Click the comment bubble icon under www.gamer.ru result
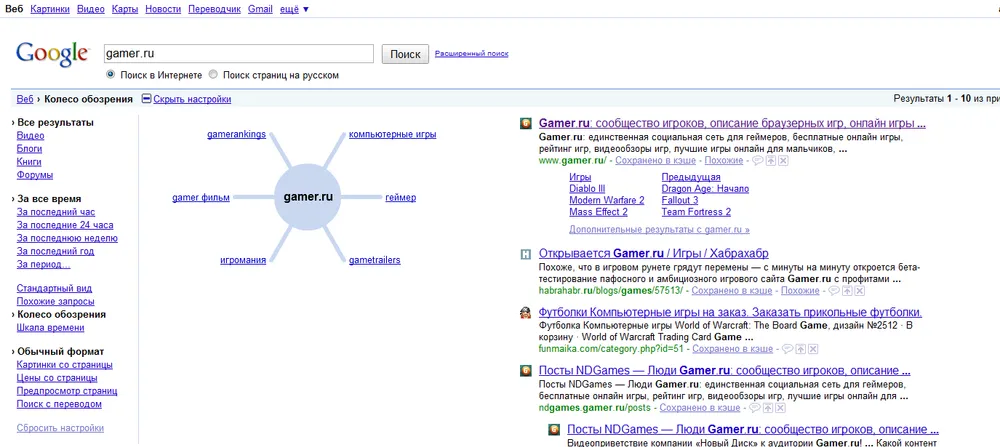The width and height of the screenshot is (1000, 447). (758, 160)
